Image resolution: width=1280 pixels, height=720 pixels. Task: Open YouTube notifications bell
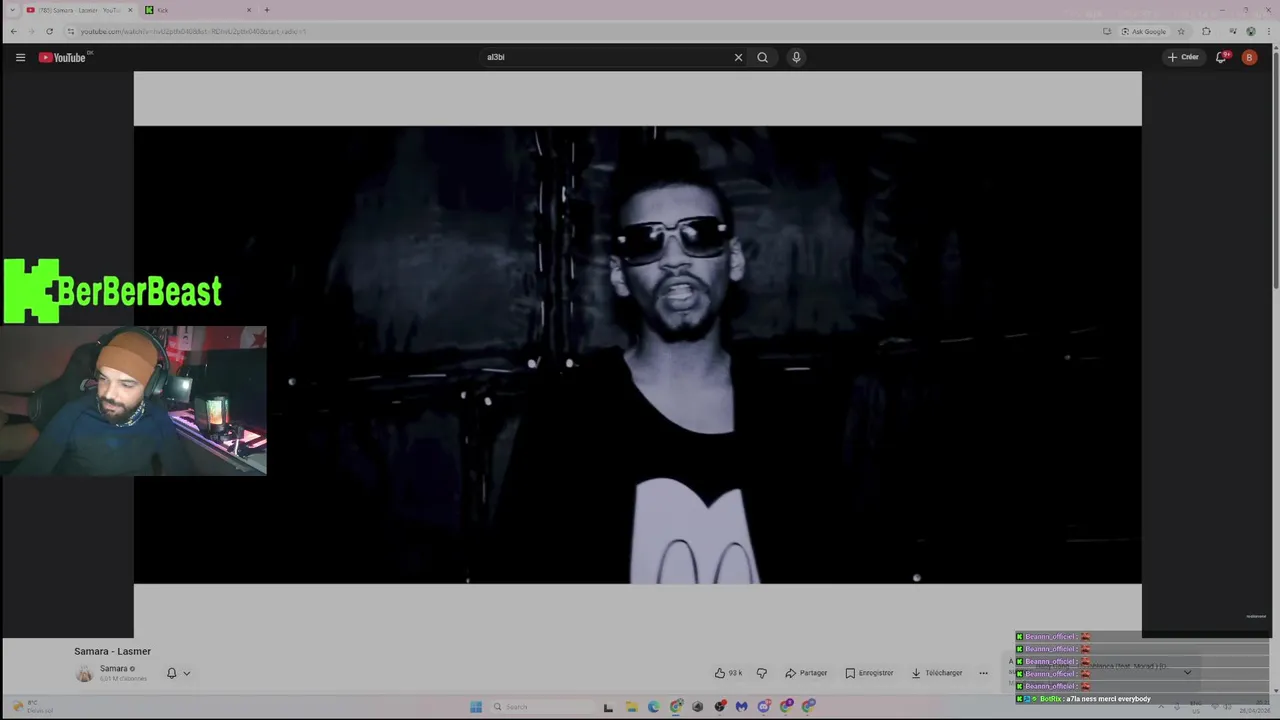point(1220,57)
